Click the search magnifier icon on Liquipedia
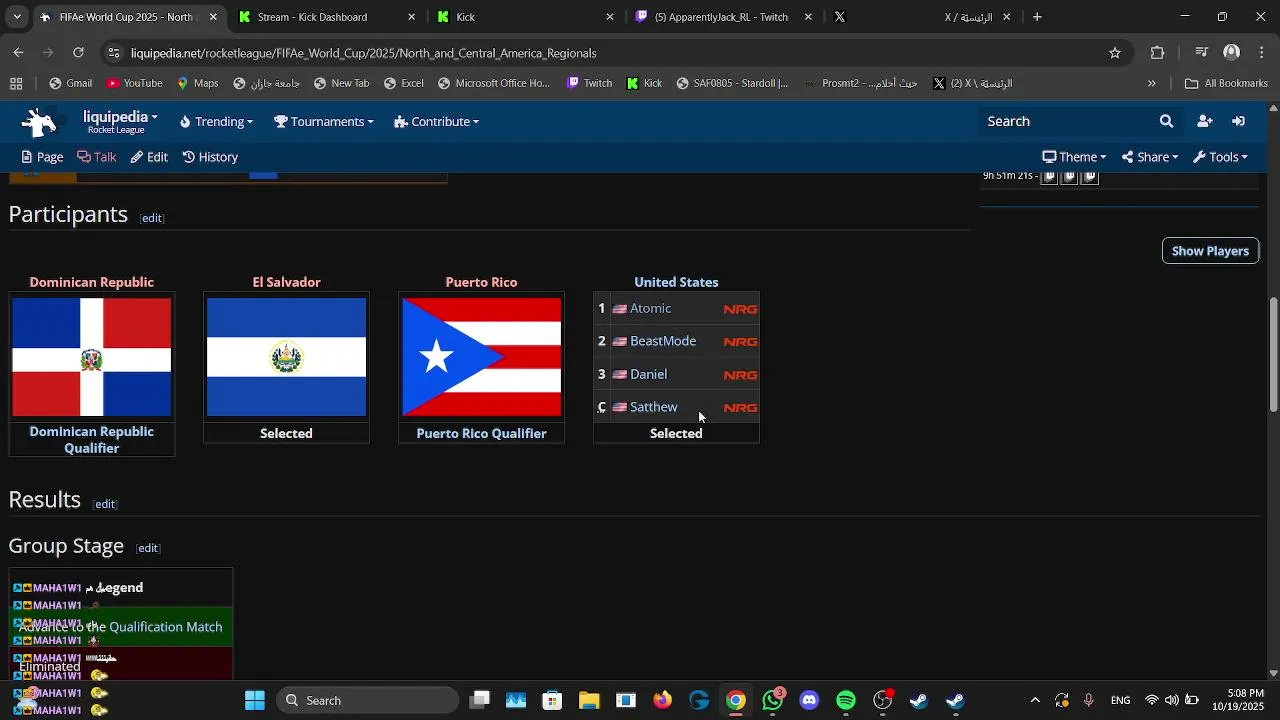Viewport: 1280px width, 720px height. (x=1166, y=121)
